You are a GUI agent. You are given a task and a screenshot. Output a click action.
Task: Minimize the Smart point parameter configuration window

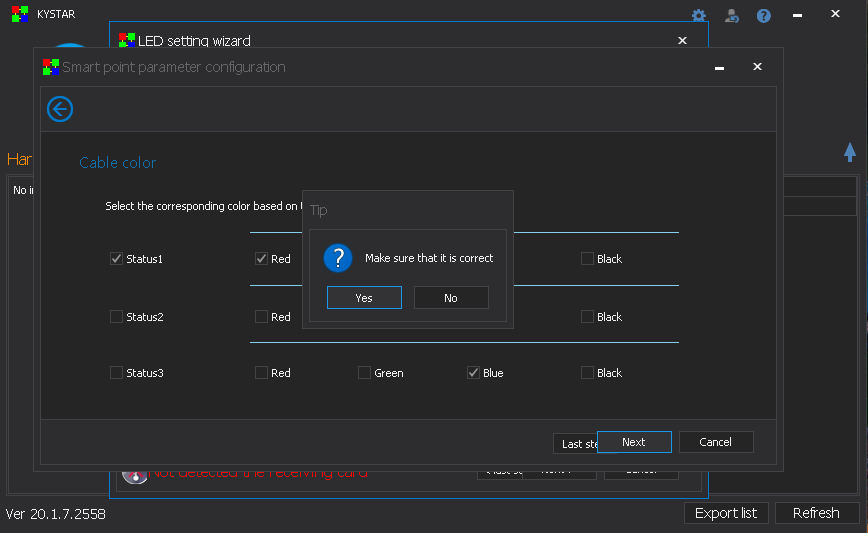click(x=718, y=67)
